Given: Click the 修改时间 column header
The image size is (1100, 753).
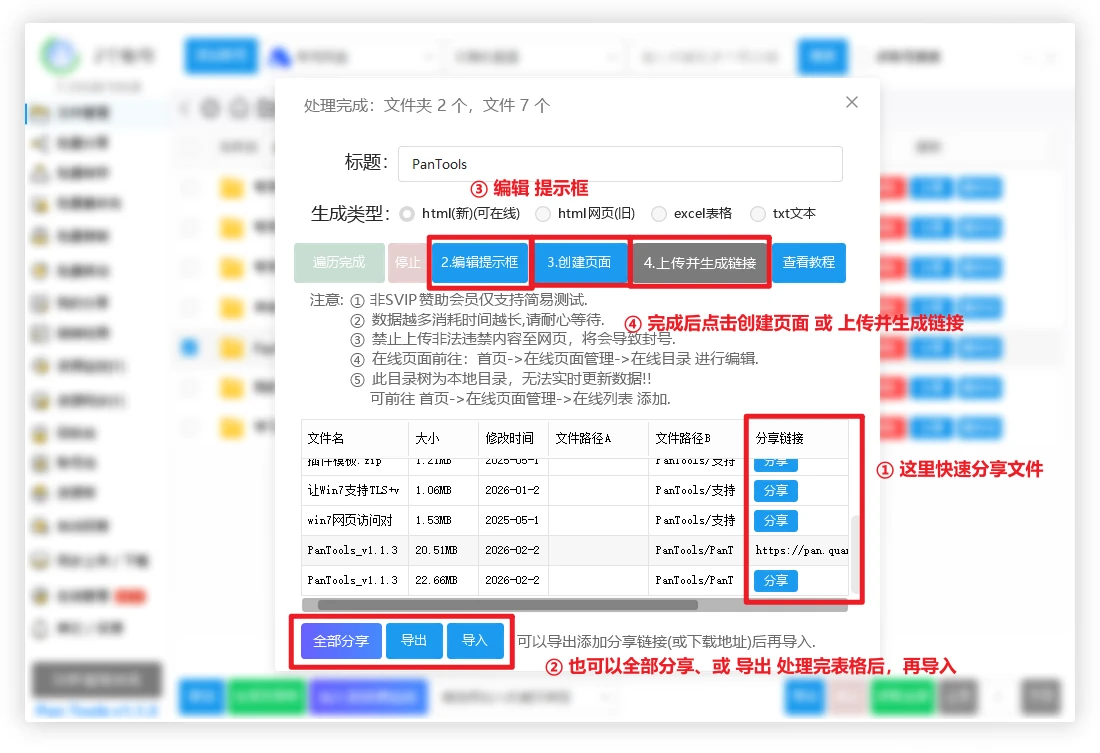Looking at the screenshot, I should (x=510, y=439).
